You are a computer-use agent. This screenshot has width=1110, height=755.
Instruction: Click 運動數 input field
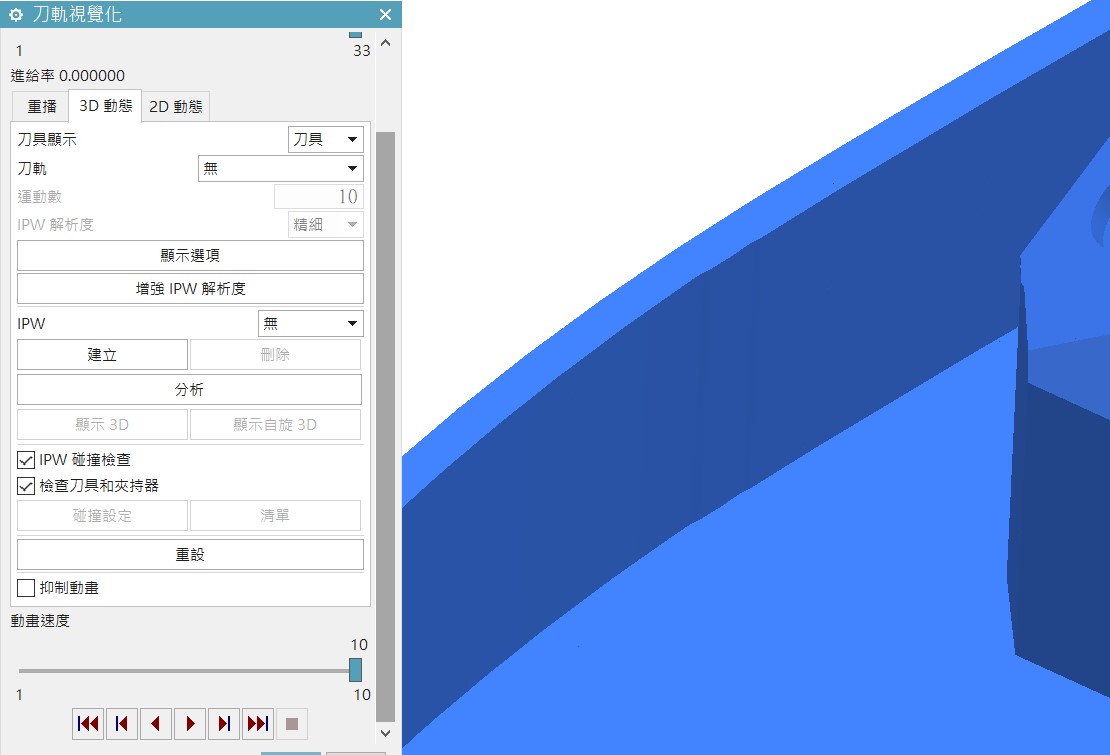(319, 196)
